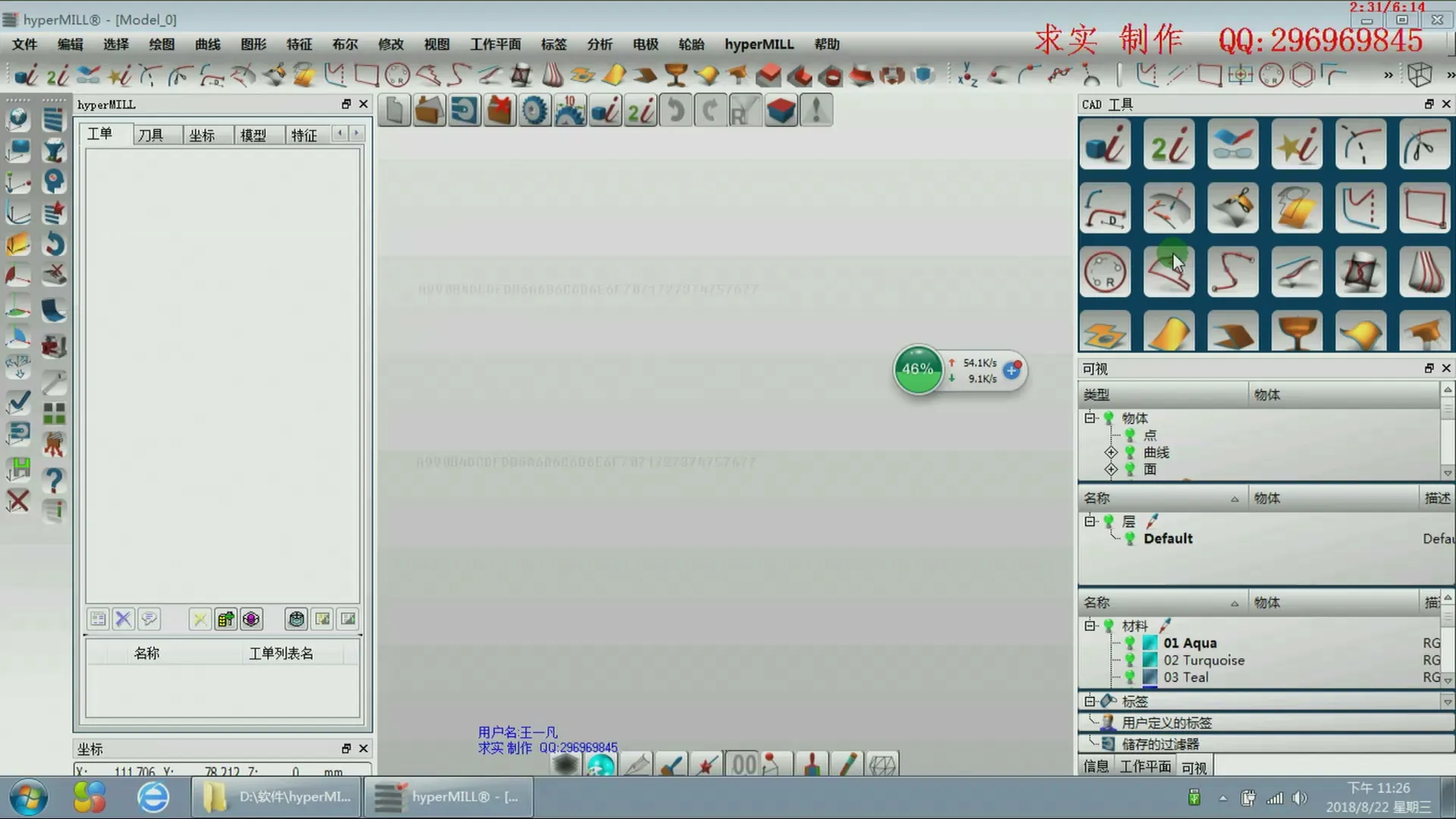Viewport: 1456px width, 819px height.
Task: Click the wrench settings sidebar icon
Action: point(53,381)
